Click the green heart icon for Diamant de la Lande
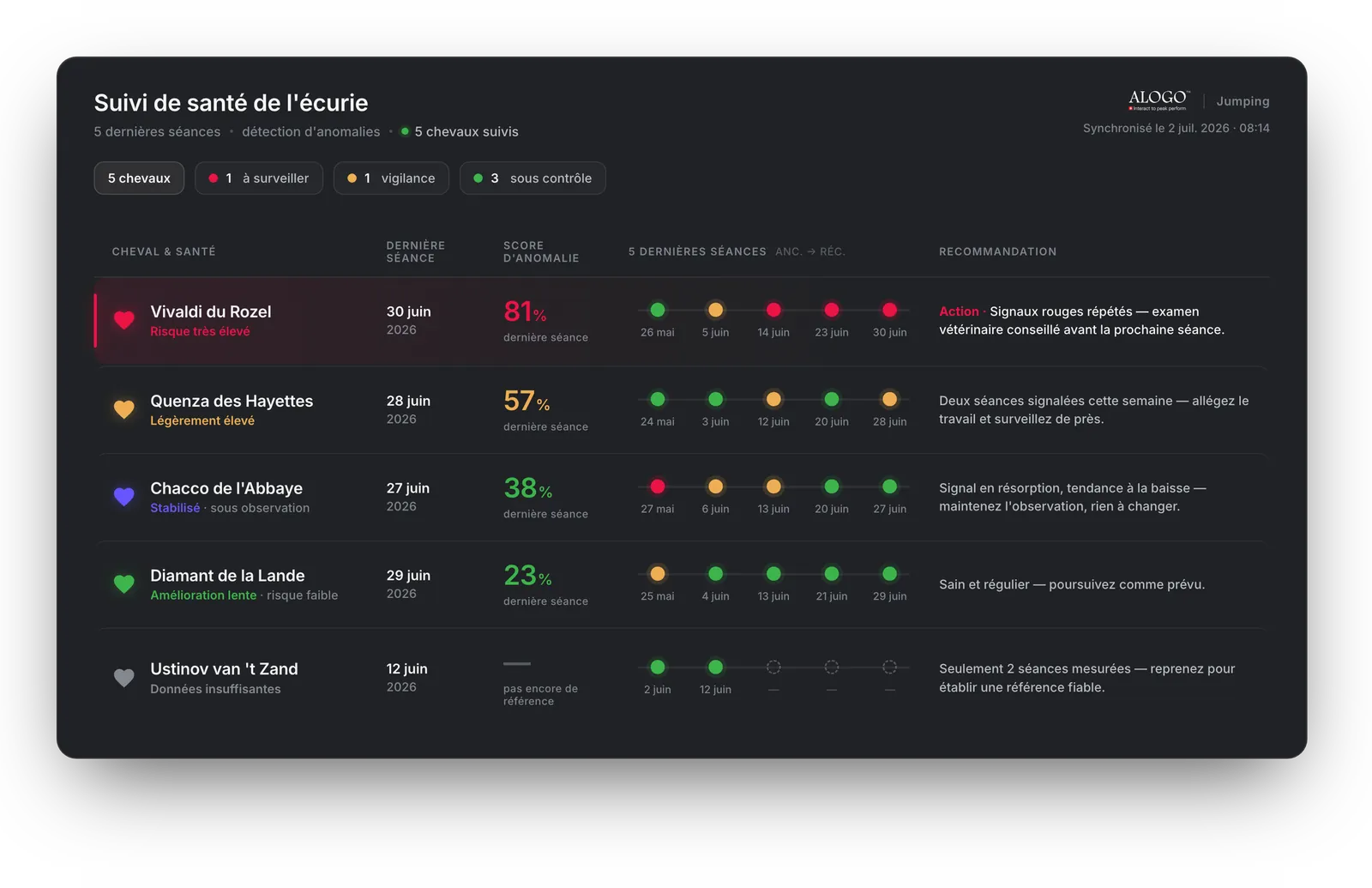 point(124,584)
